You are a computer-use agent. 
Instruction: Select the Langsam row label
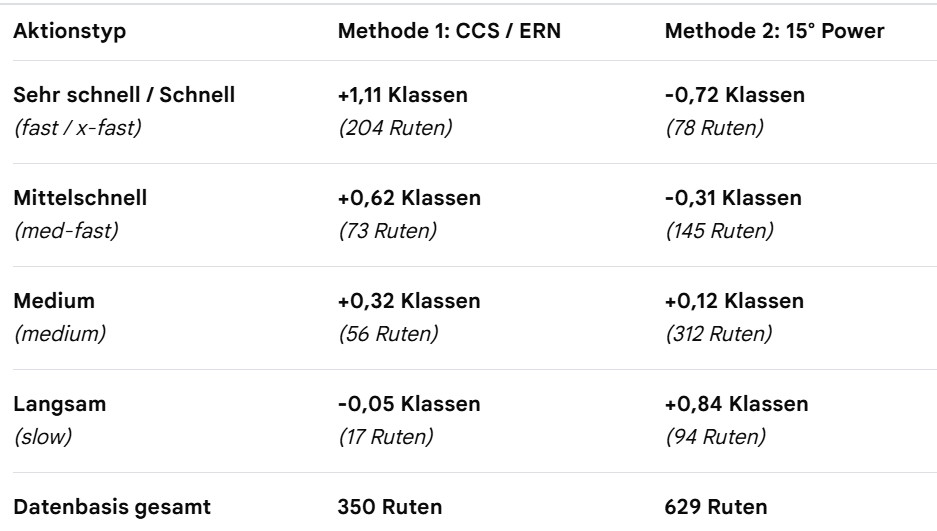tap(60, 404)
